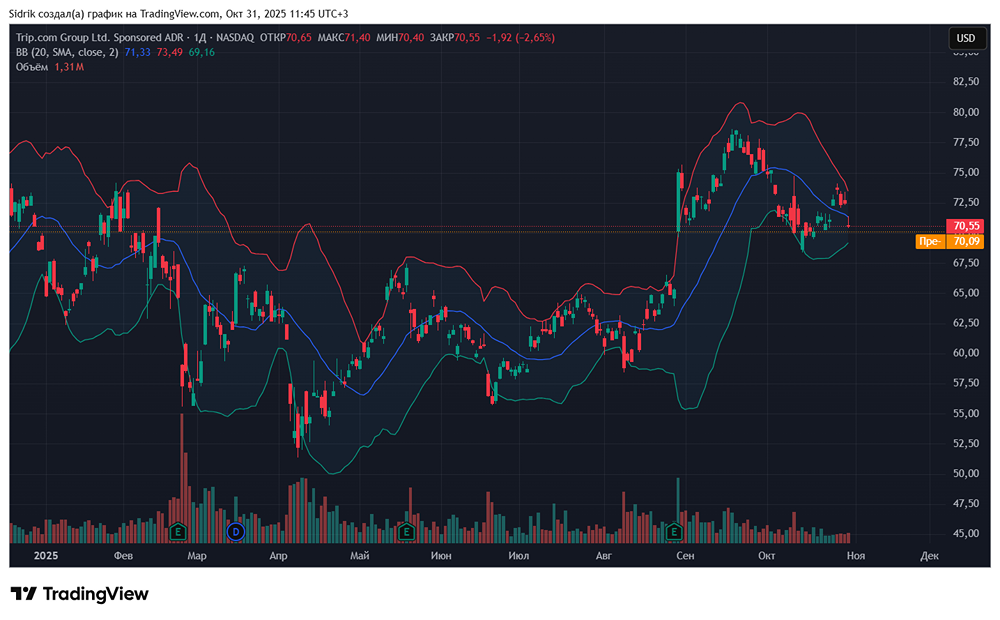Select the orange pre-market 70,09 label

click(x=966, y=241)
